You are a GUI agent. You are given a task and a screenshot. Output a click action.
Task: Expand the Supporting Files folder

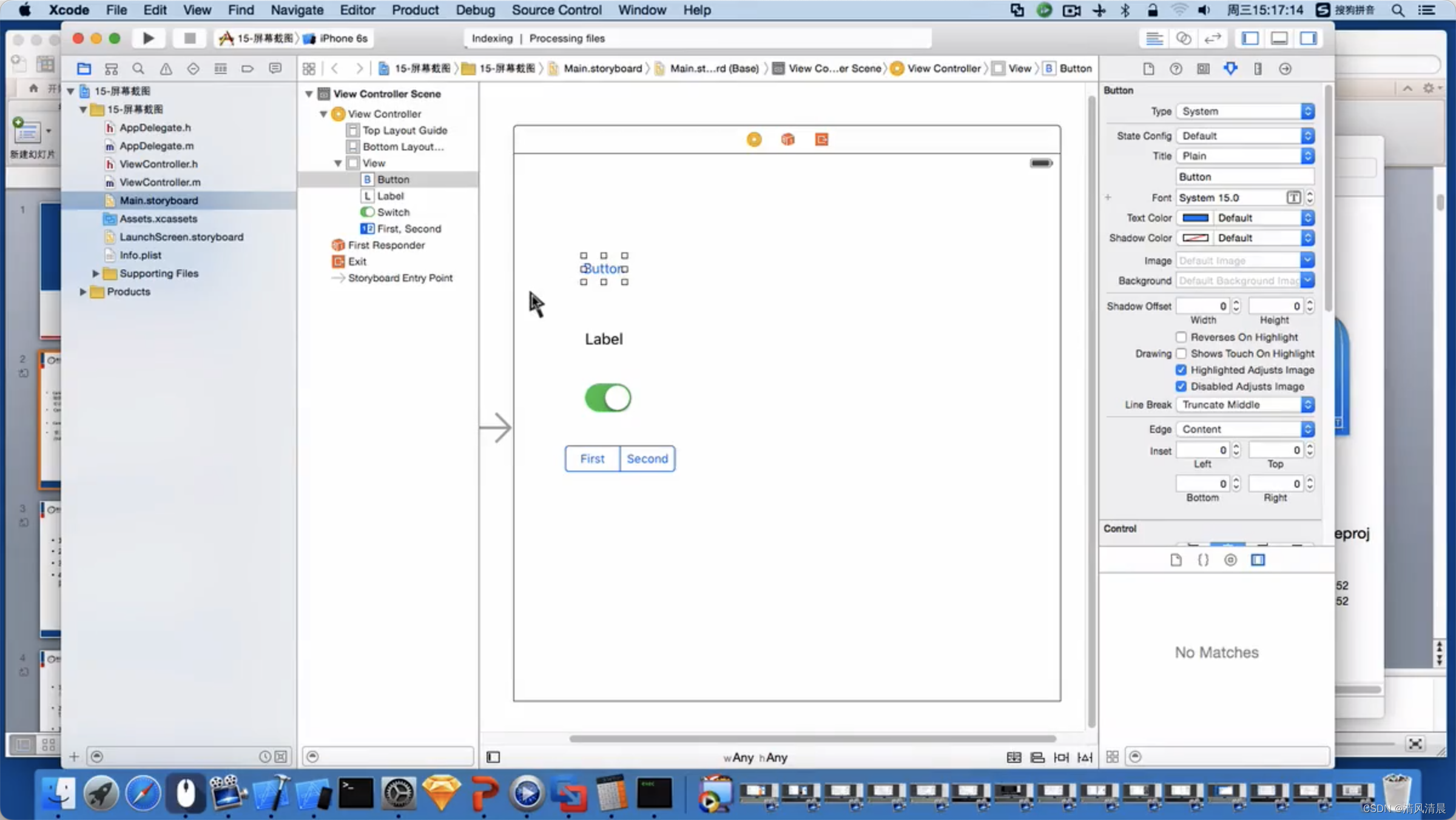(x=95, y=274)
